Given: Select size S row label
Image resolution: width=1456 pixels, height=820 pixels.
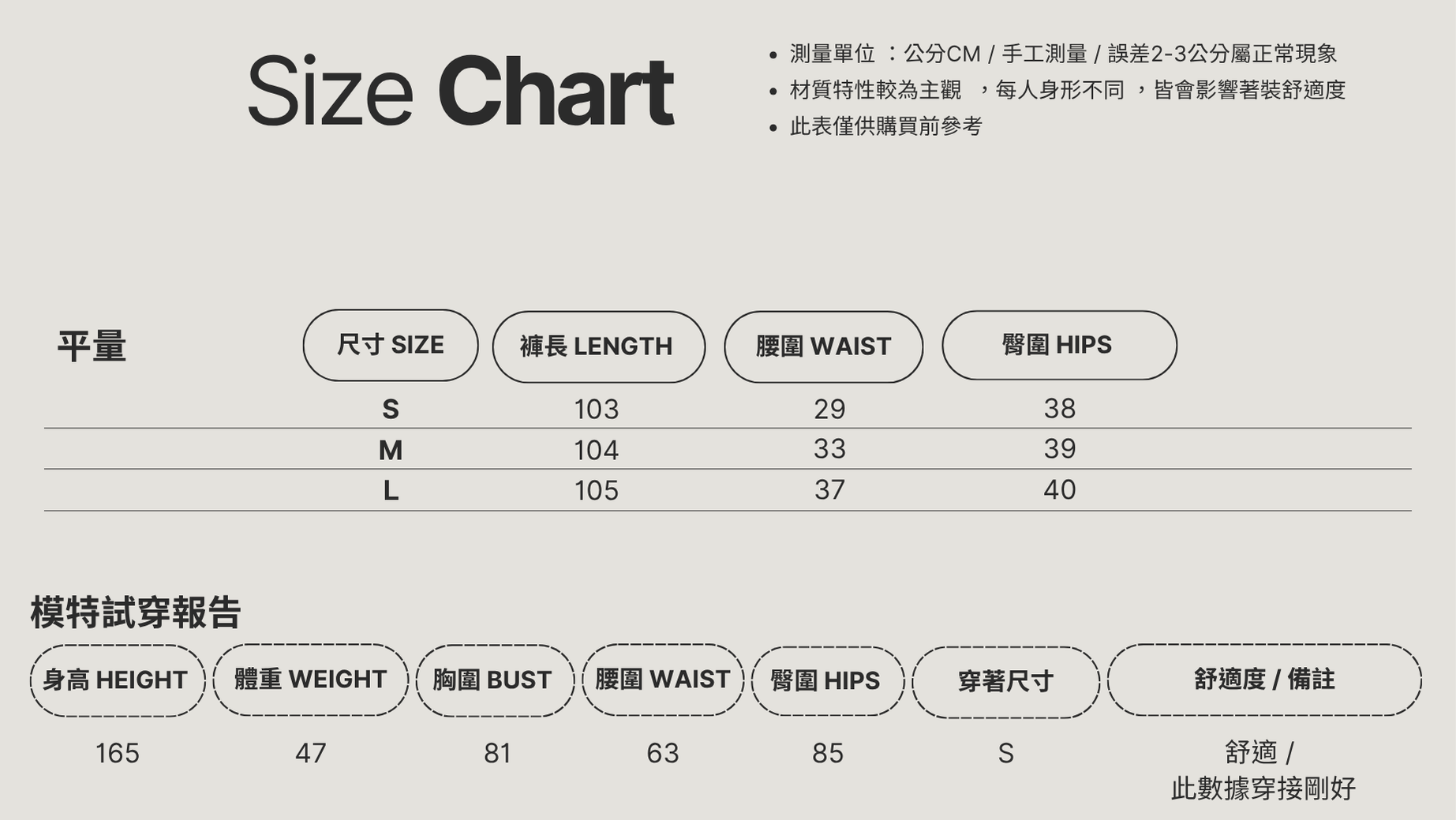Looking at the screenshot, I should pyautogui.click(x=391, y=410).
